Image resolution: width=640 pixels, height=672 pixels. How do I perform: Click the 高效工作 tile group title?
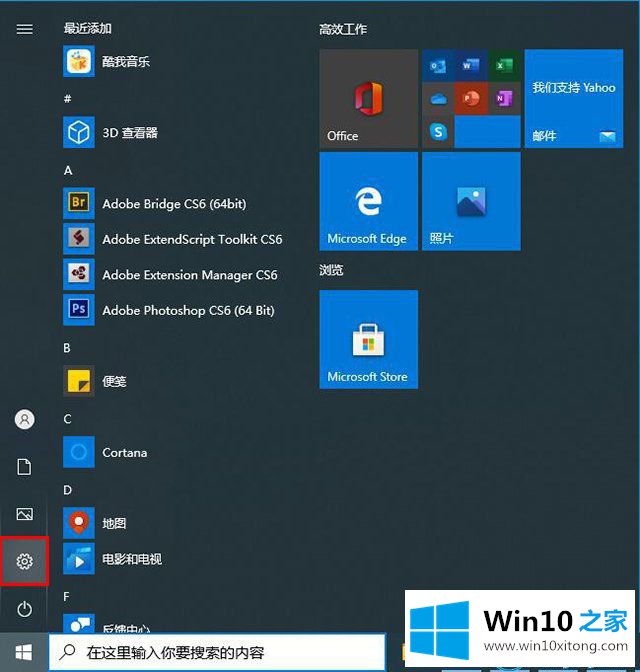point(343,29)
